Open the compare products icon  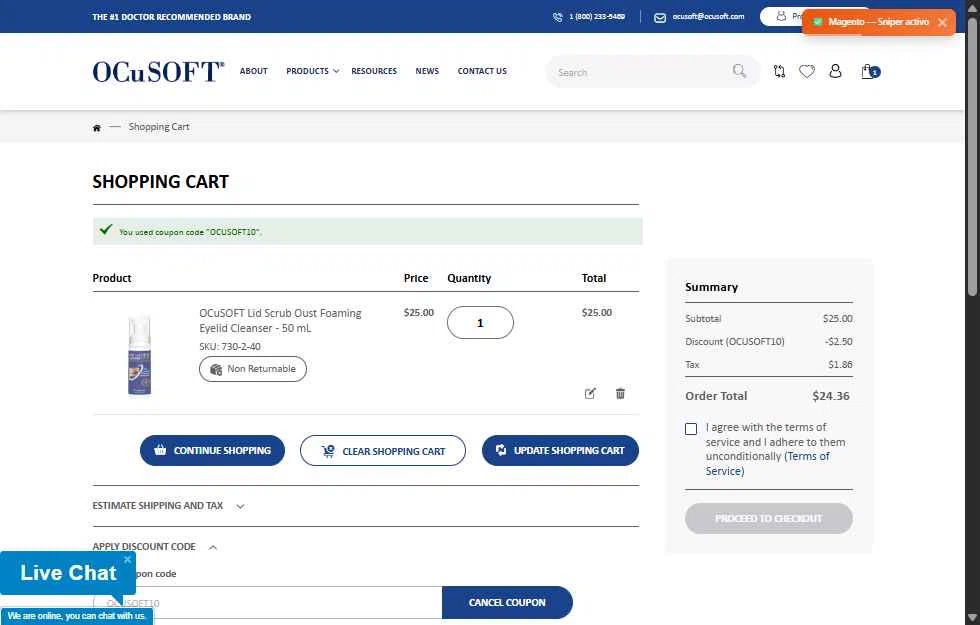(779, 71)
